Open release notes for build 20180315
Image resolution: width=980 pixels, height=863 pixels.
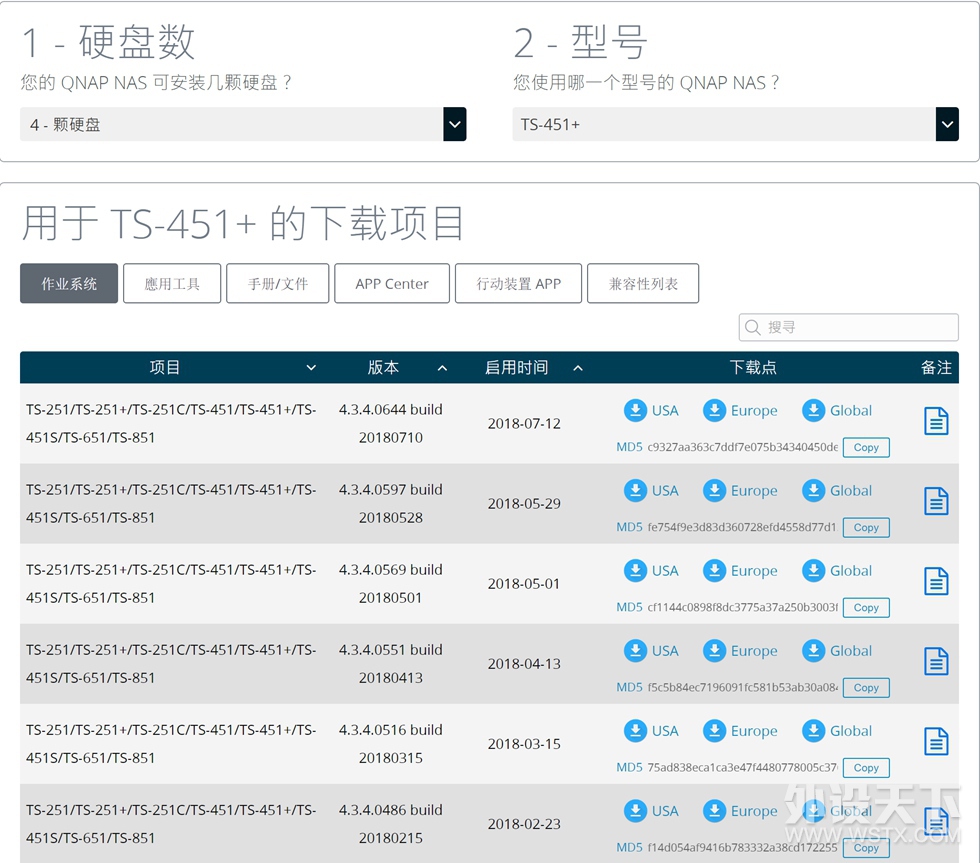936,741
